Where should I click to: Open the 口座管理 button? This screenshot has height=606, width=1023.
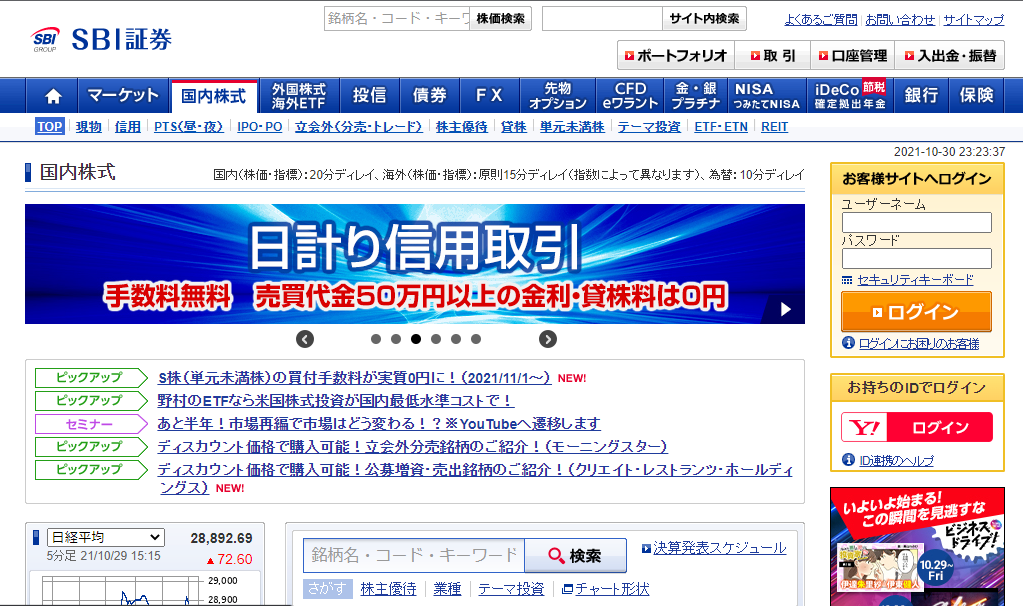click(853, 55)
